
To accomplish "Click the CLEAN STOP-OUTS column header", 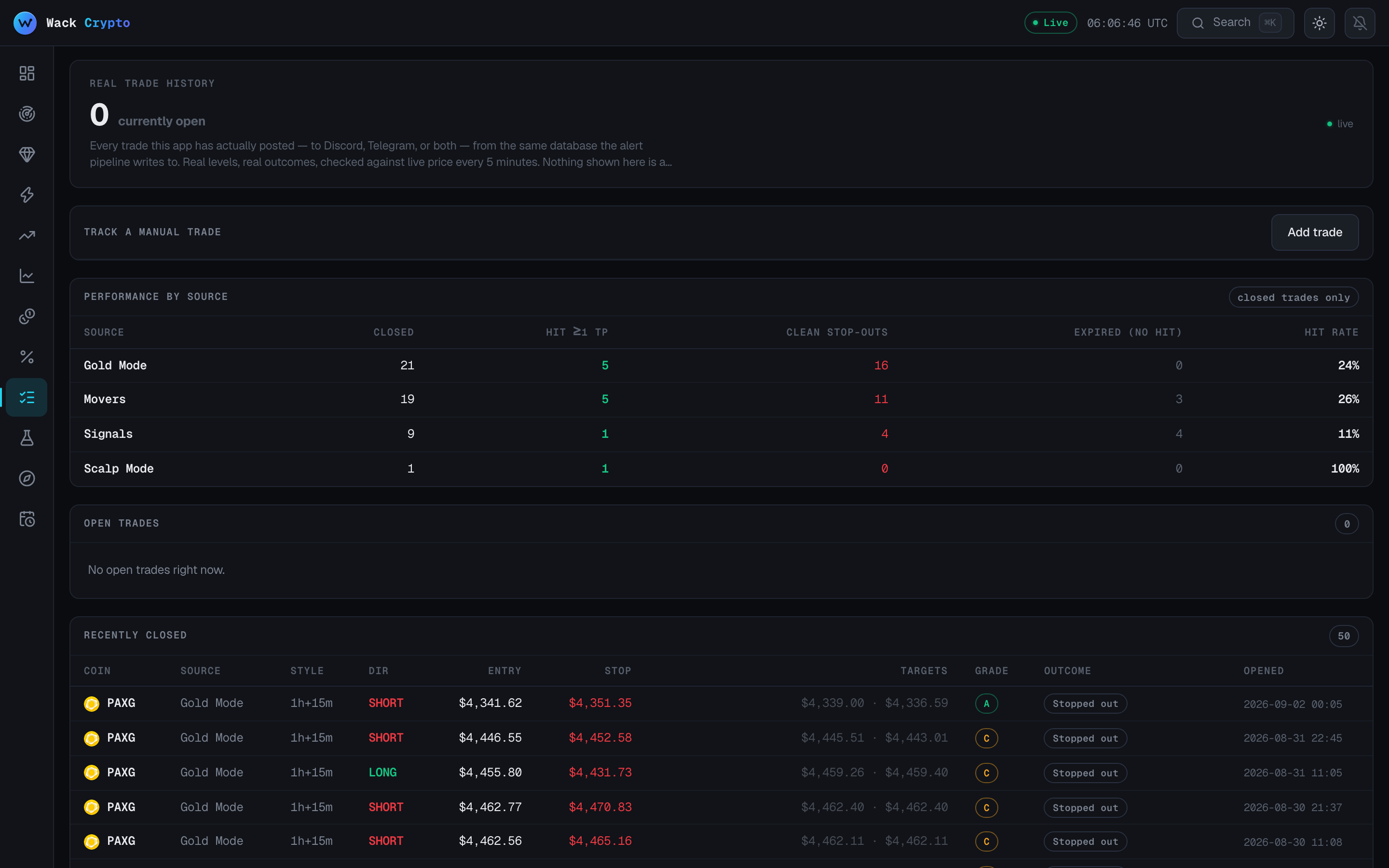I will [x=837, y=332].
